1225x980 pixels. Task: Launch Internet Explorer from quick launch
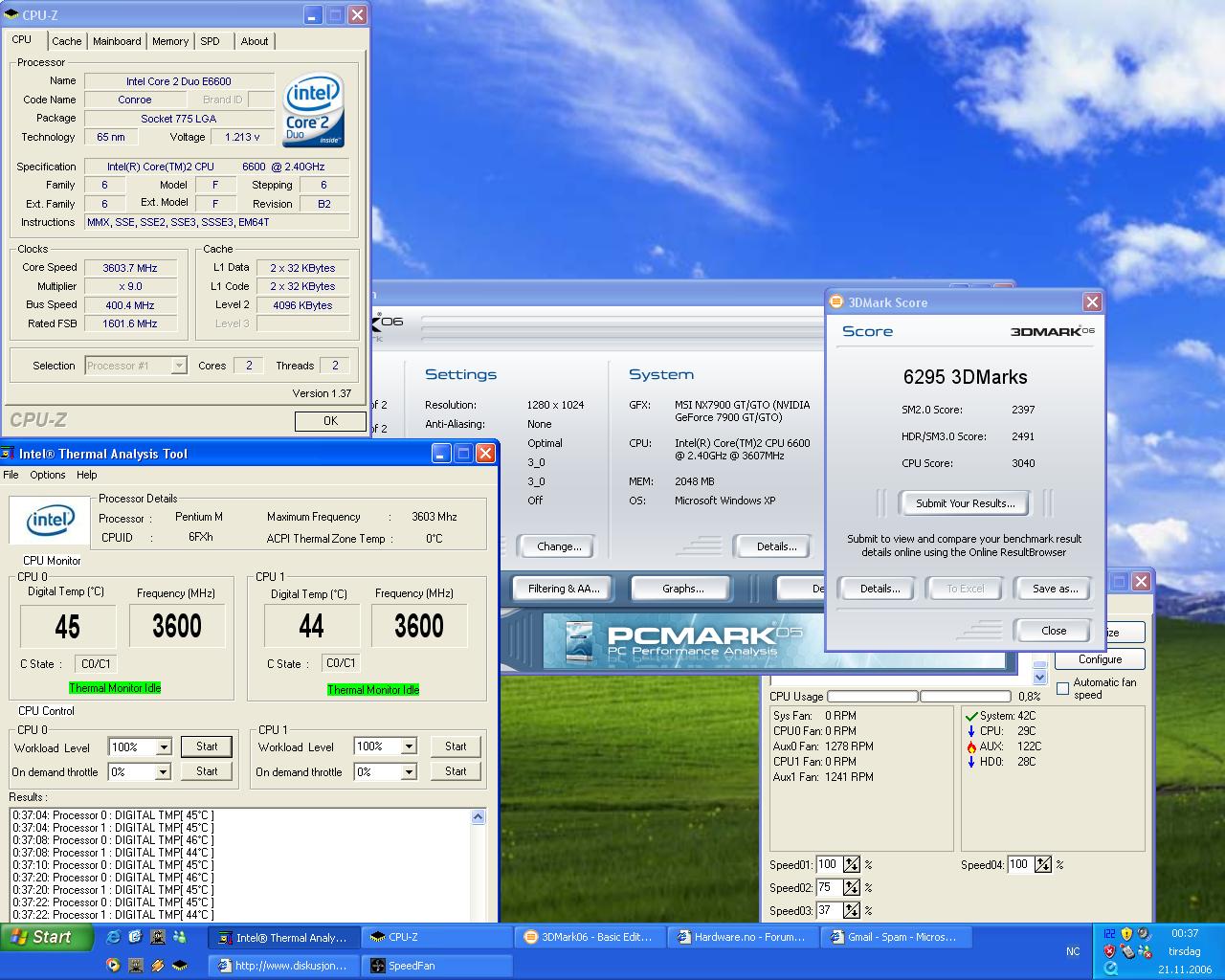coord(113,937)
